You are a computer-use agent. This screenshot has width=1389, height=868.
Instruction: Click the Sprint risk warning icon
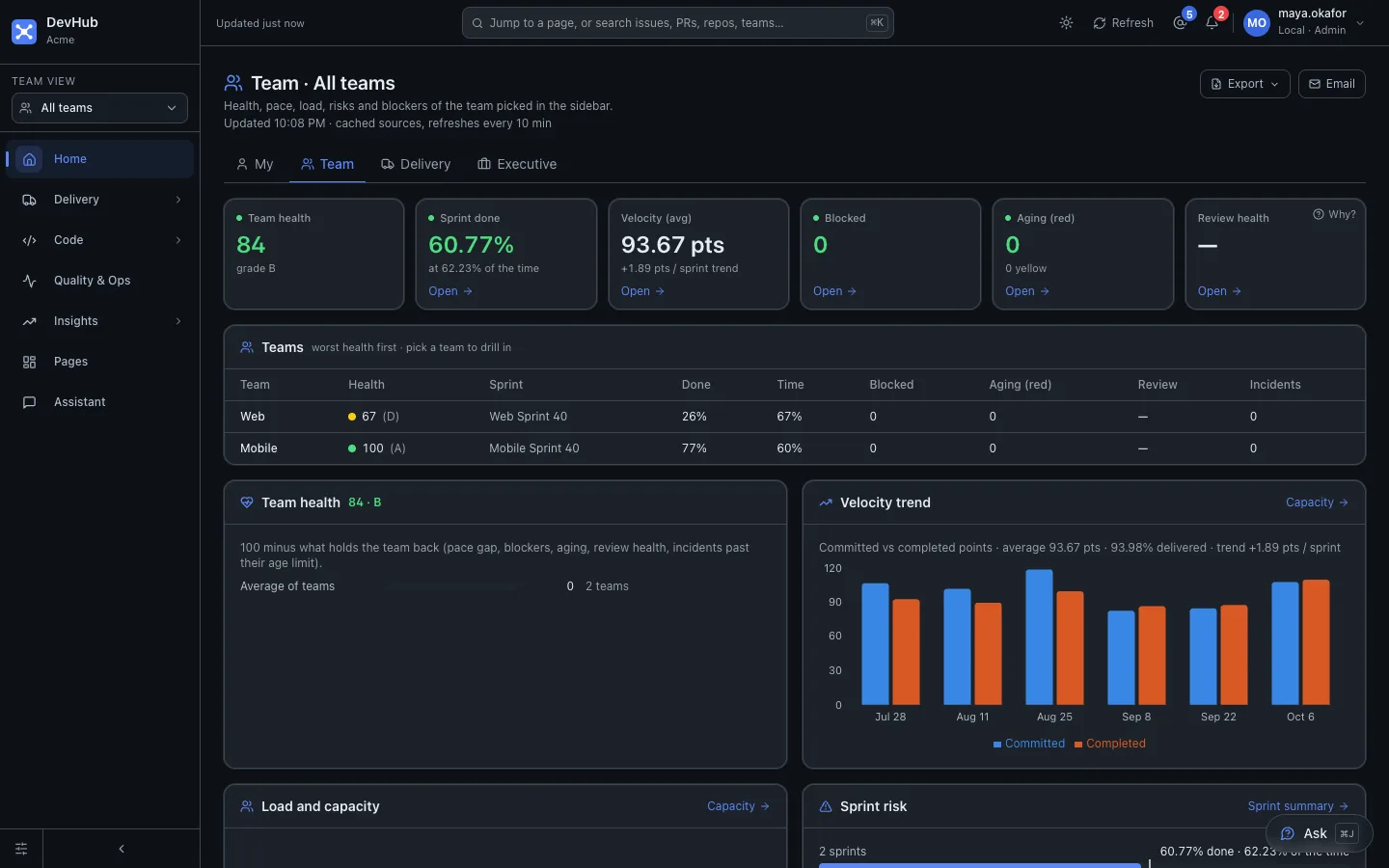(x=826, y=806)
